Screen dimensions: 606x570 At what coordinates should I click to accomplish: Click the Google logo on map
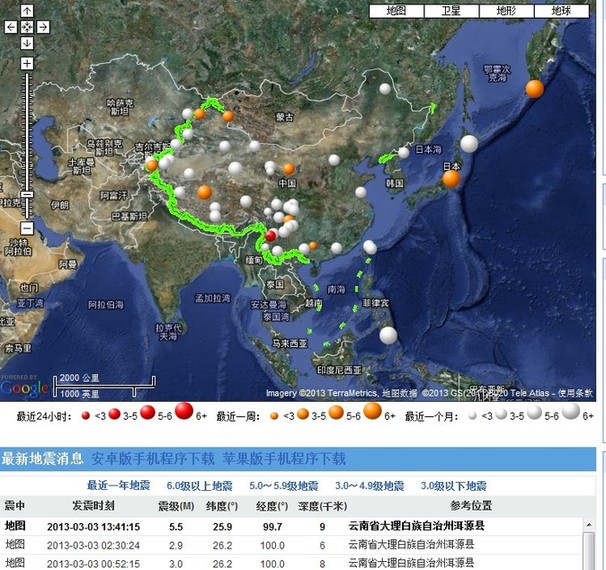pyautogui.click(x=24, y=388)
